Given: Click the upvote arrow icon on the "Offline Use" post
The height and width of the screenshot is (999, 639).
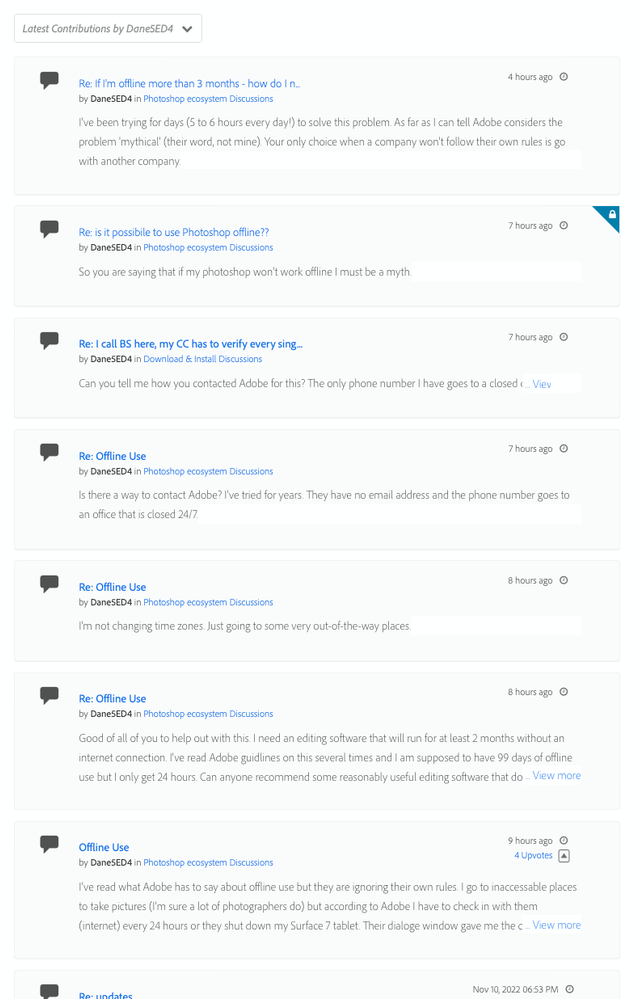Looking at the screenshot, I should 564,856.
